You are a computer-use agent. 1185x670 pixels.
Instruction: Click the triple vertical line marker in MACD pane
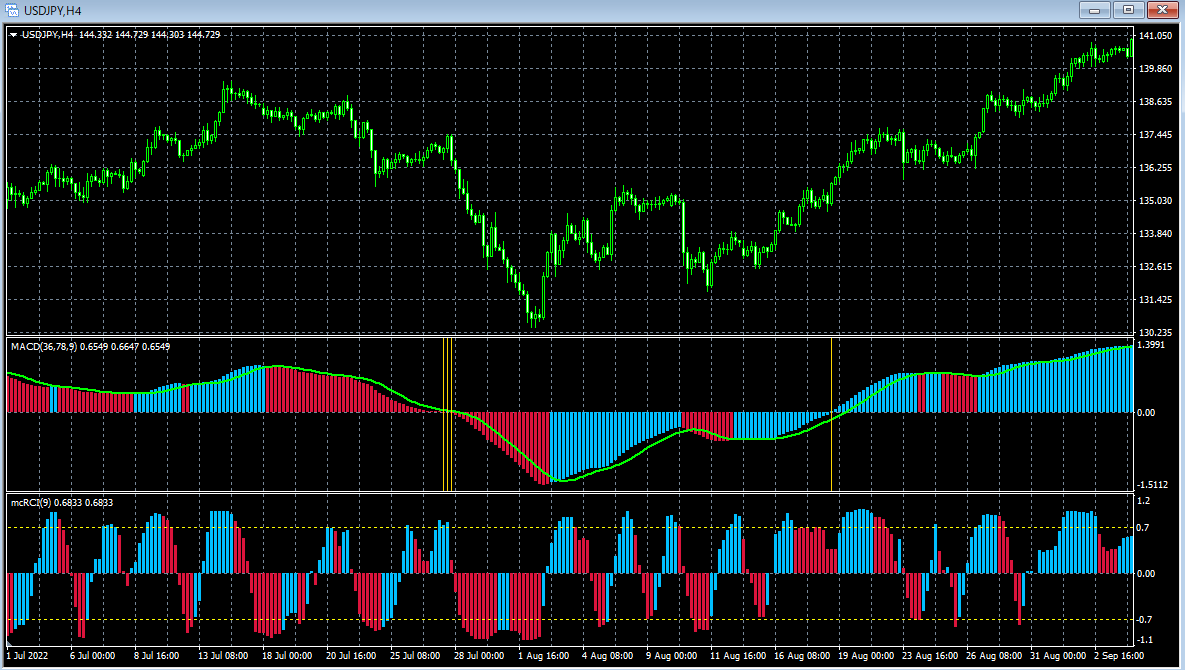449,415
